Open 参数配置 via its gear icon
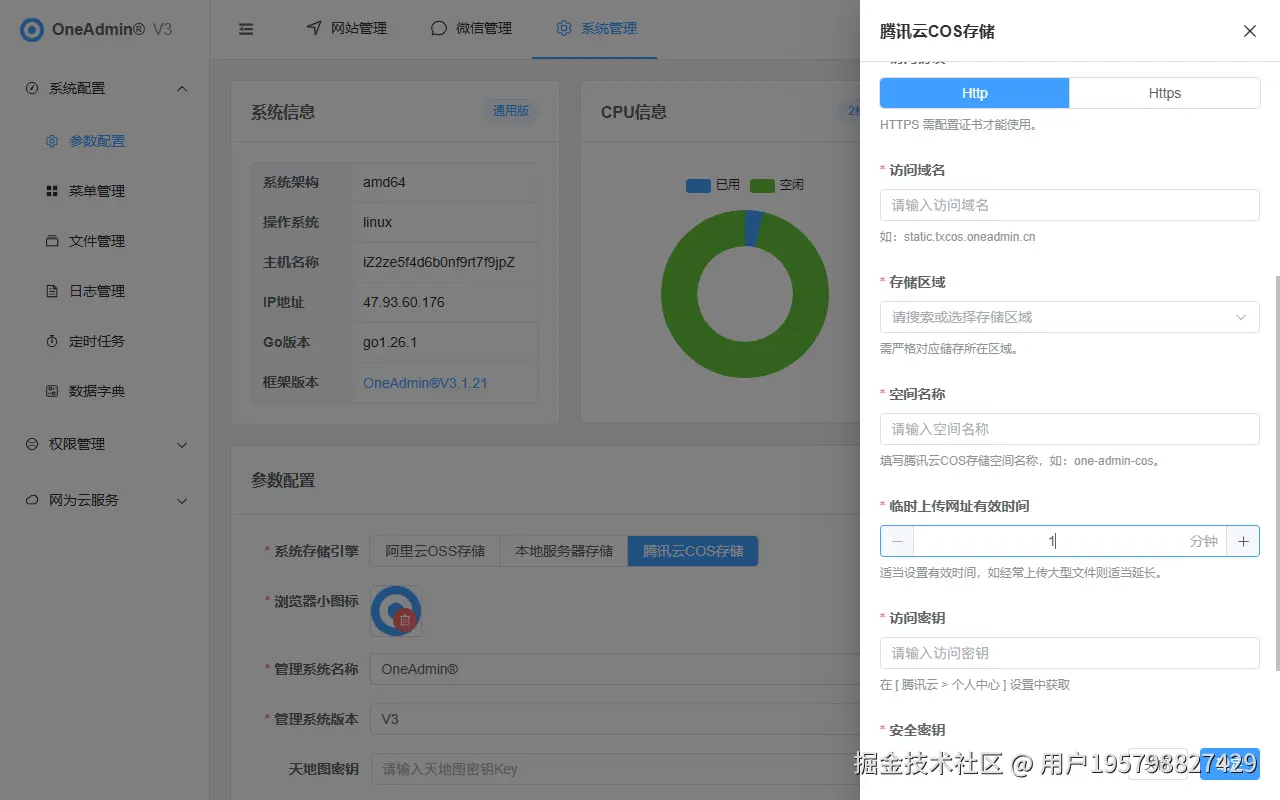The image size is (1280, 800). (52, 141)
